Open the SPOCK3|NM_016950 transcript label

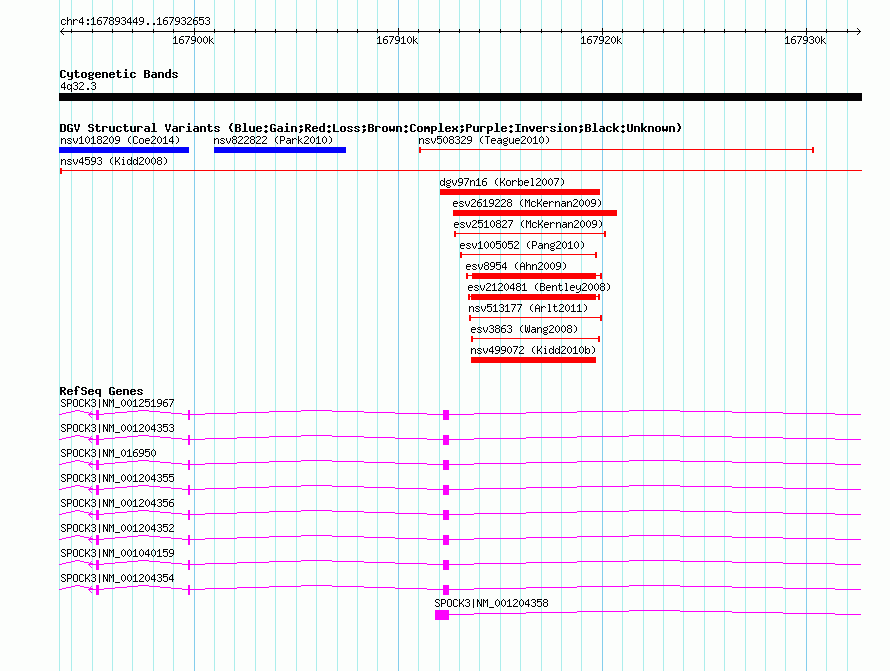click(108, 453)
